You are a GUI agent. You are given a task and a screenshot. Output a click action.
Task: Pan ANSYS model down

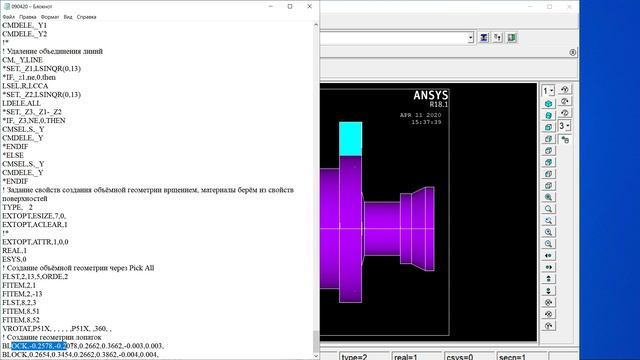(x=548, y=291)
